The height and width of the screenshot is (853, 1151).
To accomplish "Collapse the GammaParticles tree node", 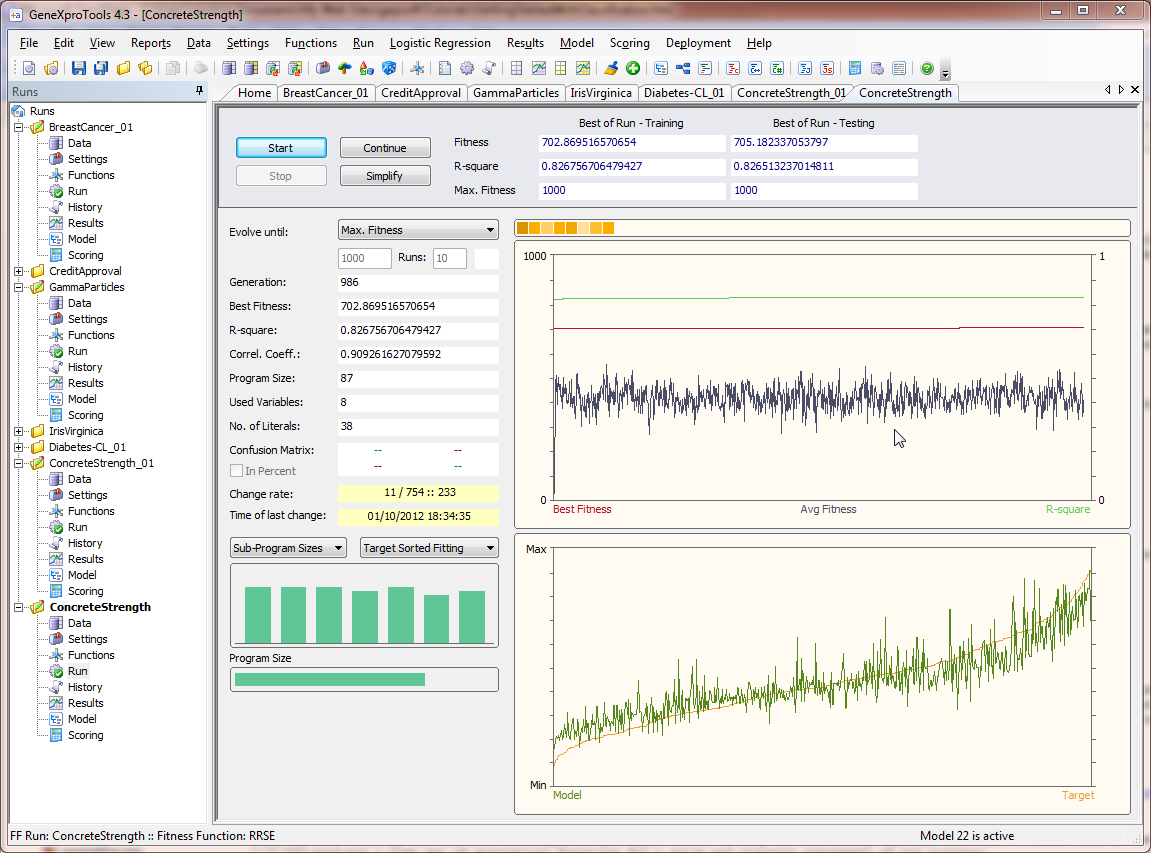I will [18, 287].
